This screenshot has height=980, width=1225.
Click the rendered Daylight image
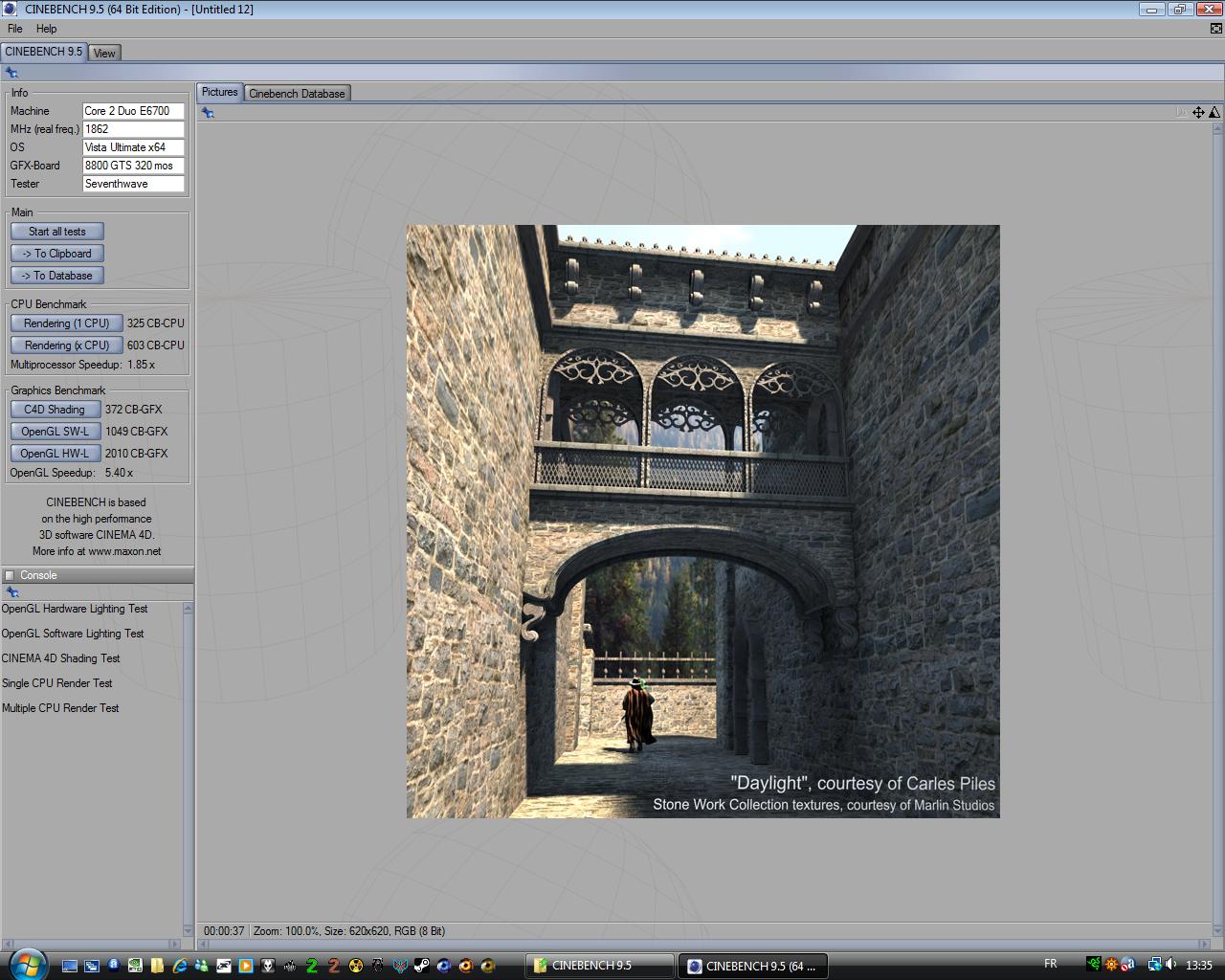(x=703, y=522)
